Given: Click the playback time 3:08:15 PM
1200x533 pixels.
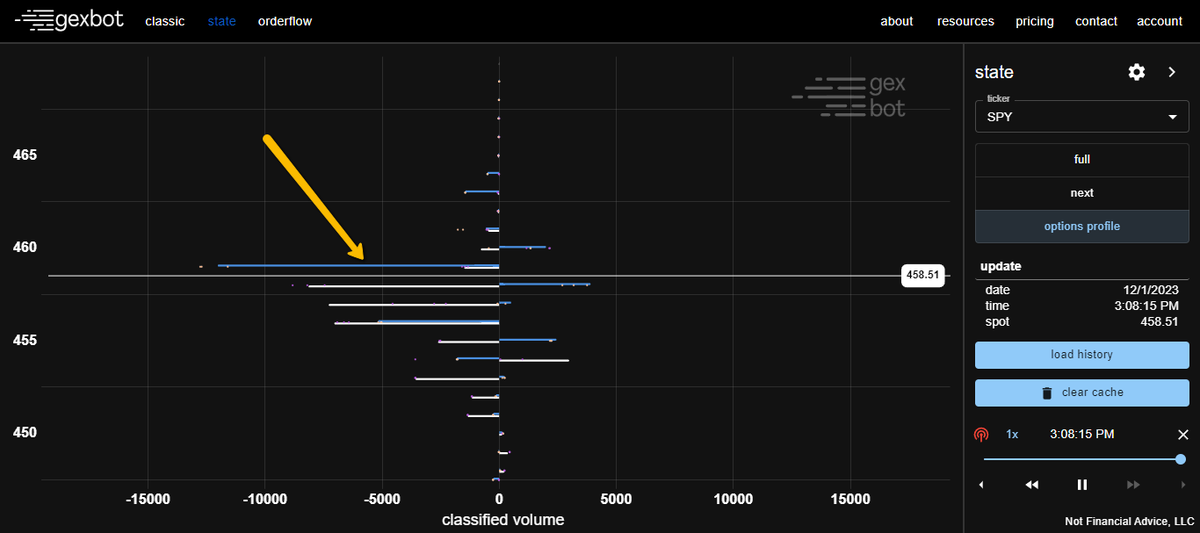Looking at the screenshot, I should [x=1082, y=434].
